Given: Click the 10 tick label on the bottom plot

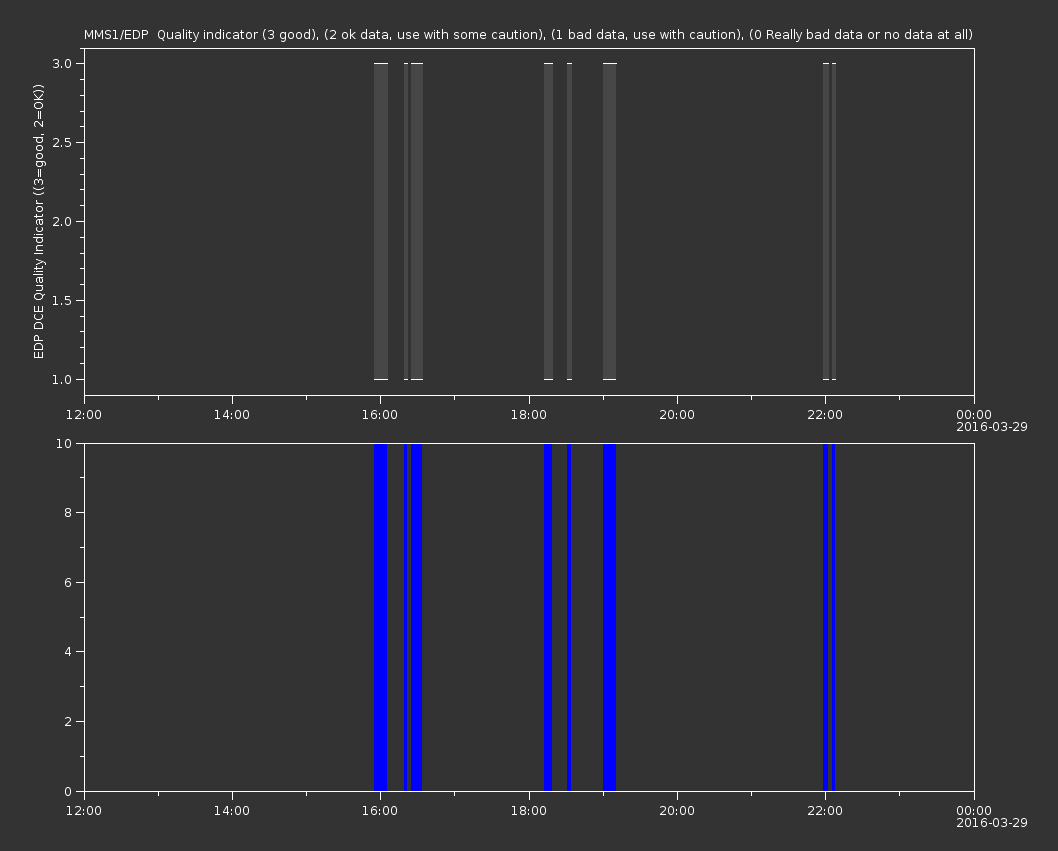Looking at the screenshot, I should coord(64,443).
